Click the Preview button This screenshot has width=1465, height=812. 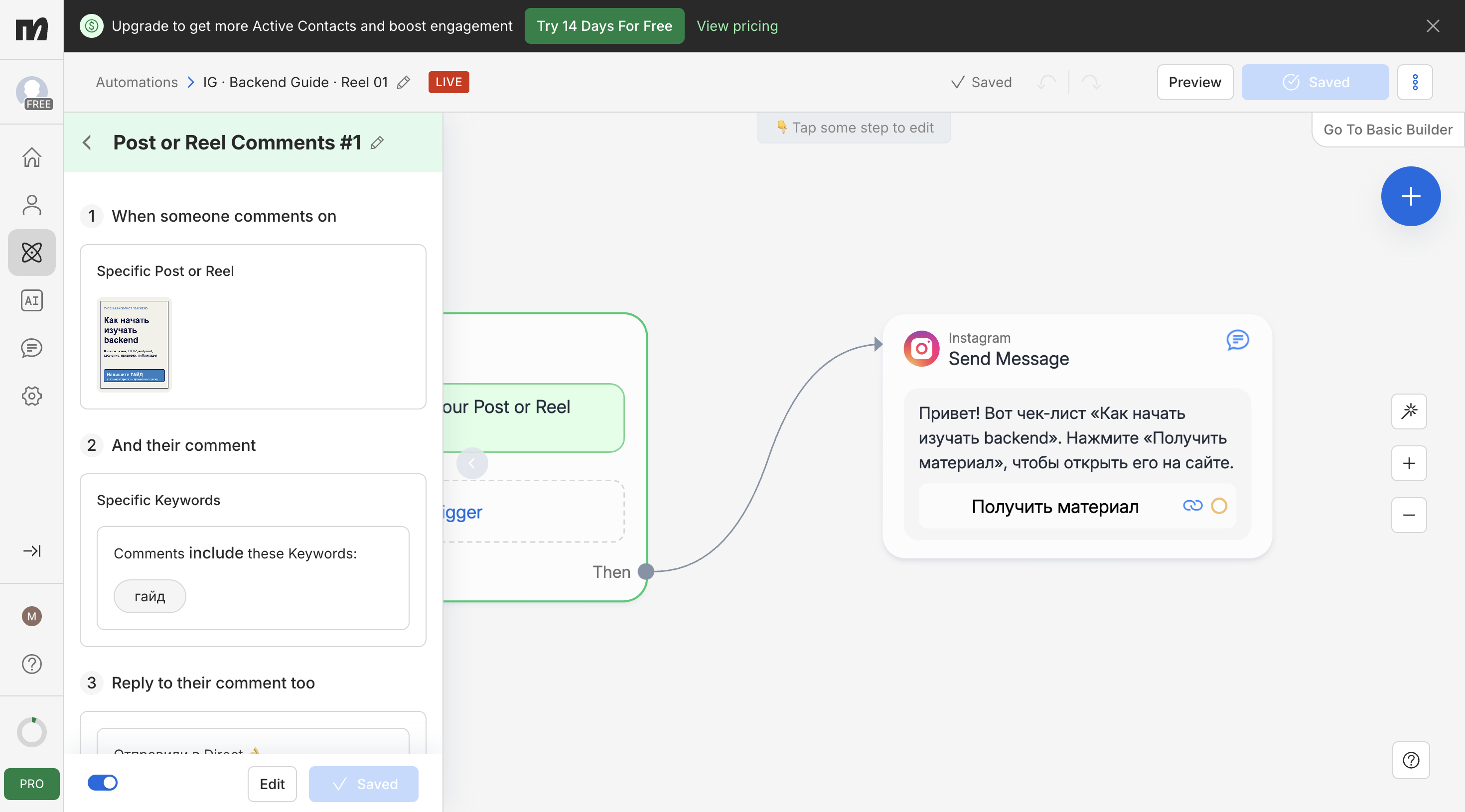pos(1195,83)
